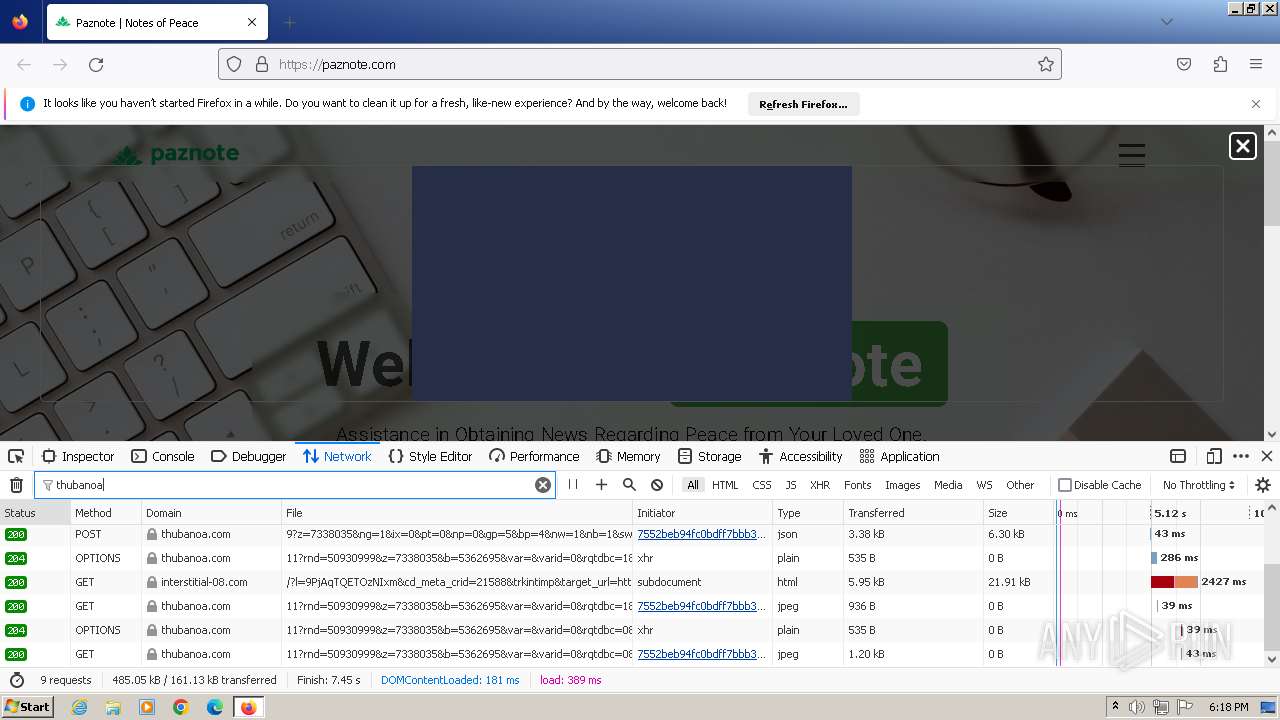Open the Save to Pocket icon
The width and height of the screenshot is (1280, 720).
(1184, 64)
